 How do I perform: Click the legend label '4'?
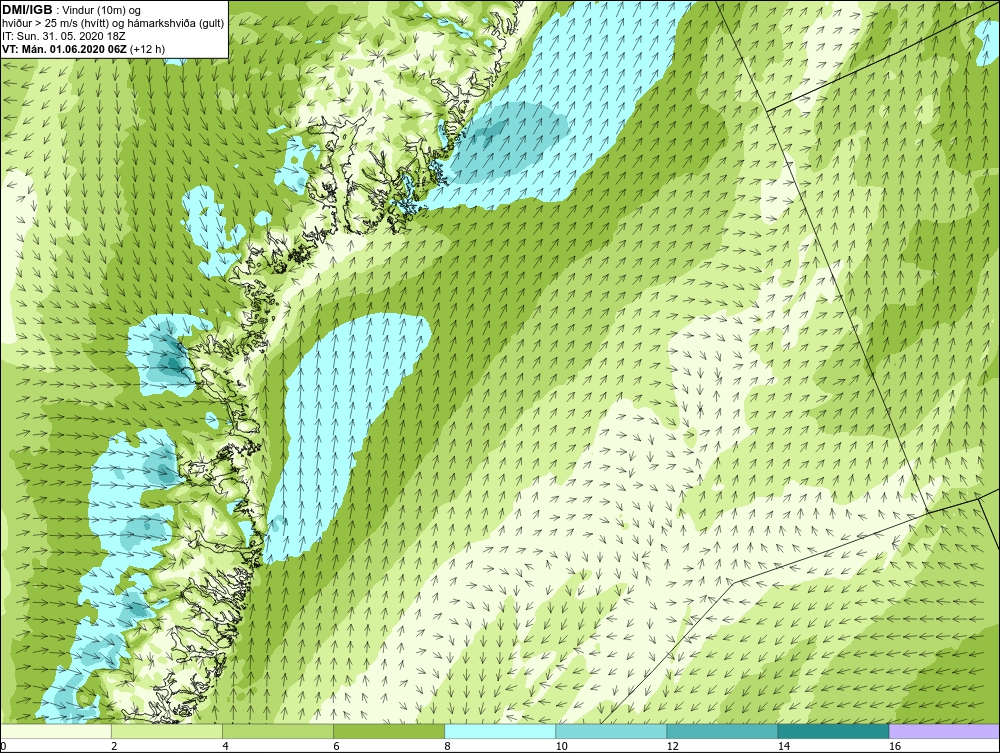tap(225, 746)
